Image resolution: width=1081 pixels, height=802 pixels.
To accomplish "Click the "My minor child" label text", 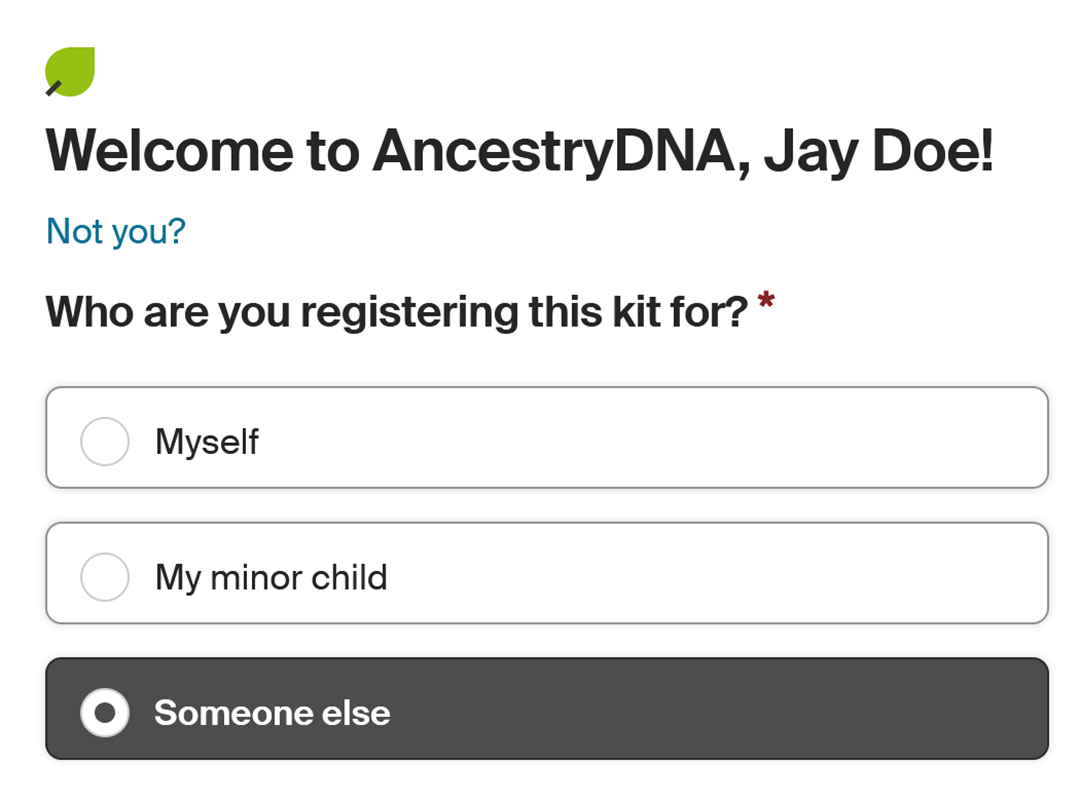I will pyautogui.click(x=271, y=577).
